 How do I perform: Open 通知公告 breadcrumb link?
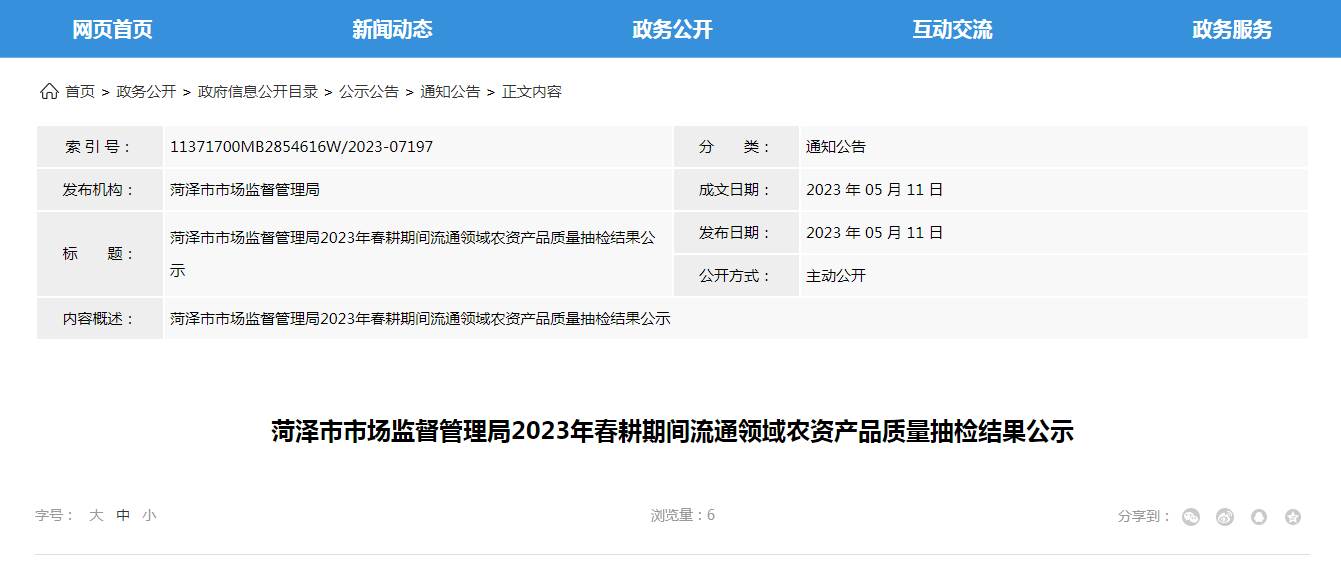click(450, 92)
